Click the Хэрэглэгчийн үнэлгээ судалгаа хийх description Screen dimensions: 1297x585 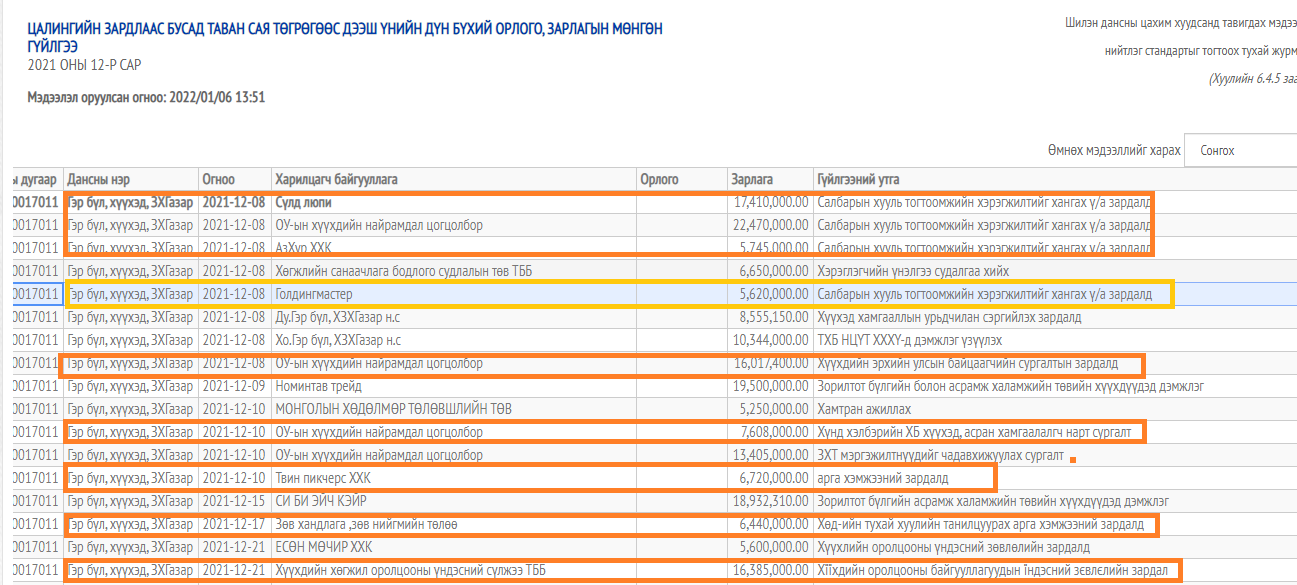pyautogui.click(x=913, y=271)
